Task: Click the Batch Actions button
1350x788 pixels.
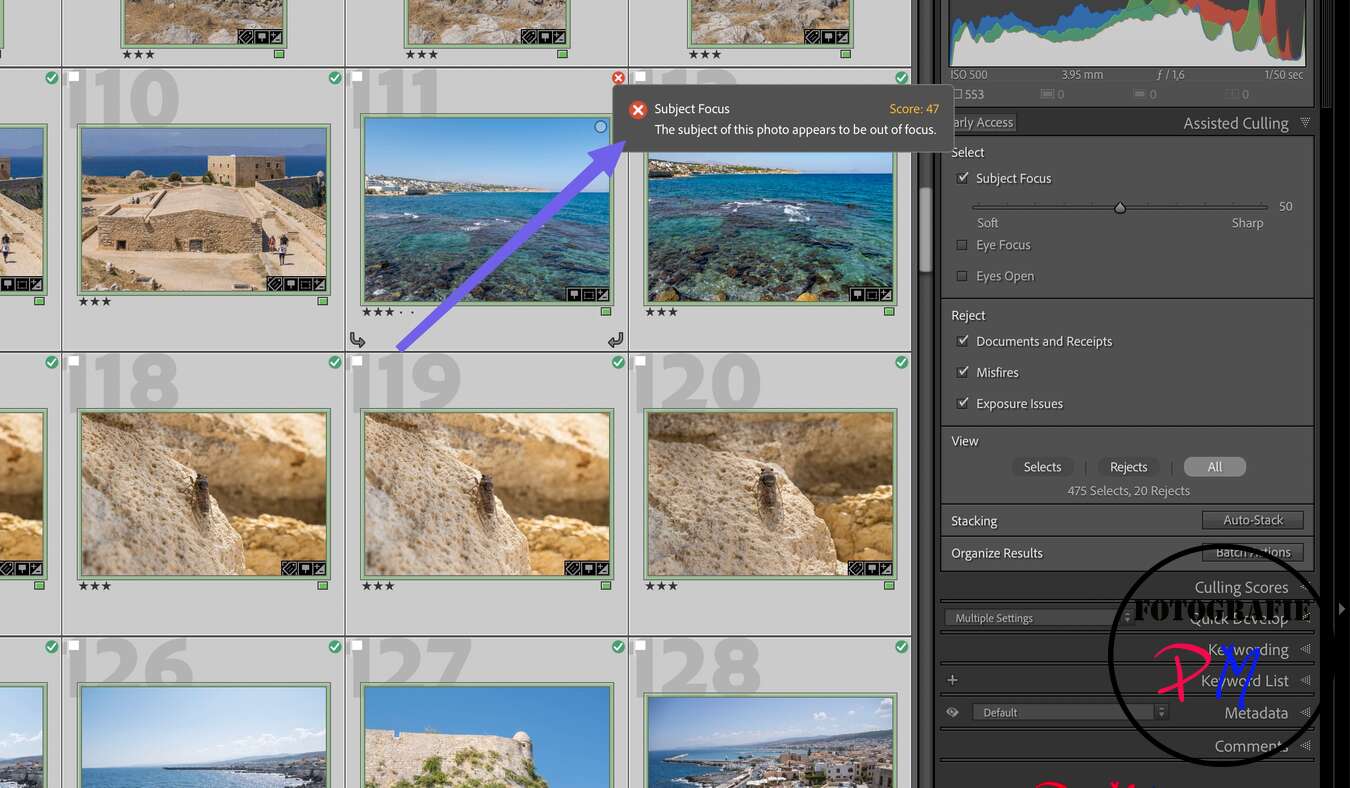Action: click(1253, 552)
